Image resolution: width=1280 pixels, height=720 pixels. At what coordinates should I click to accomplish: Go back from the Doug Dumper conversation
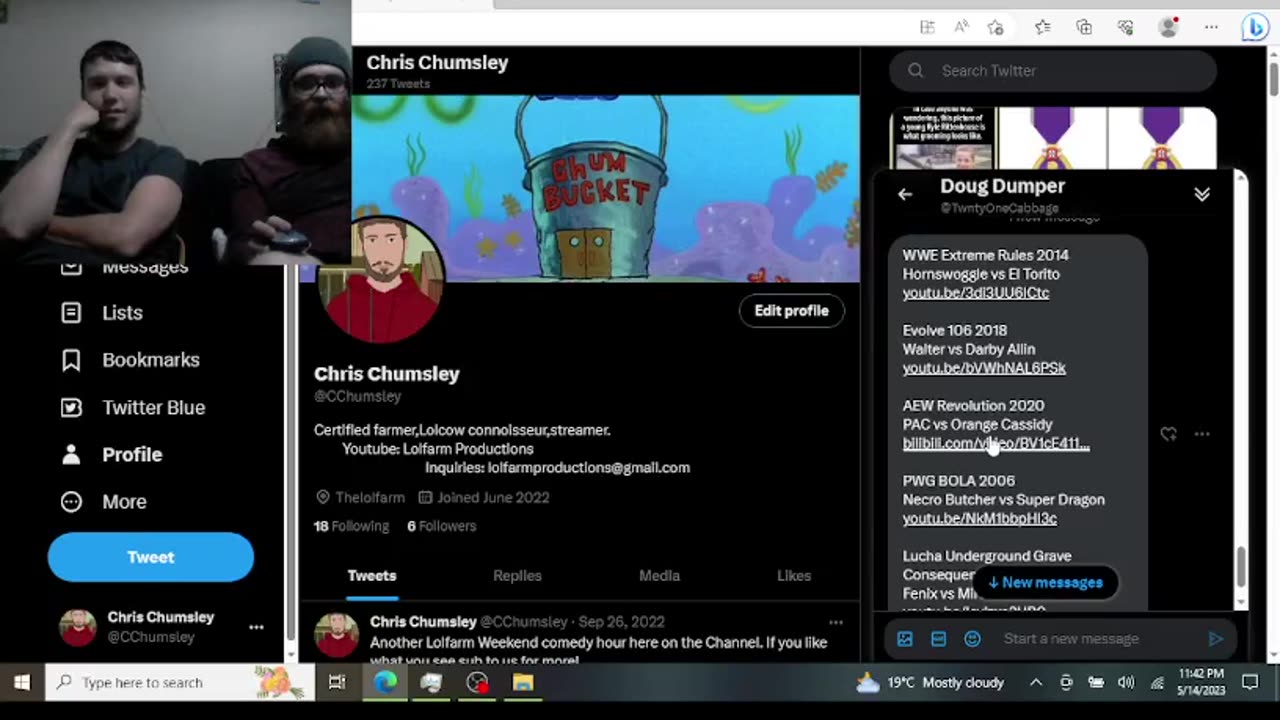point(905,195)
